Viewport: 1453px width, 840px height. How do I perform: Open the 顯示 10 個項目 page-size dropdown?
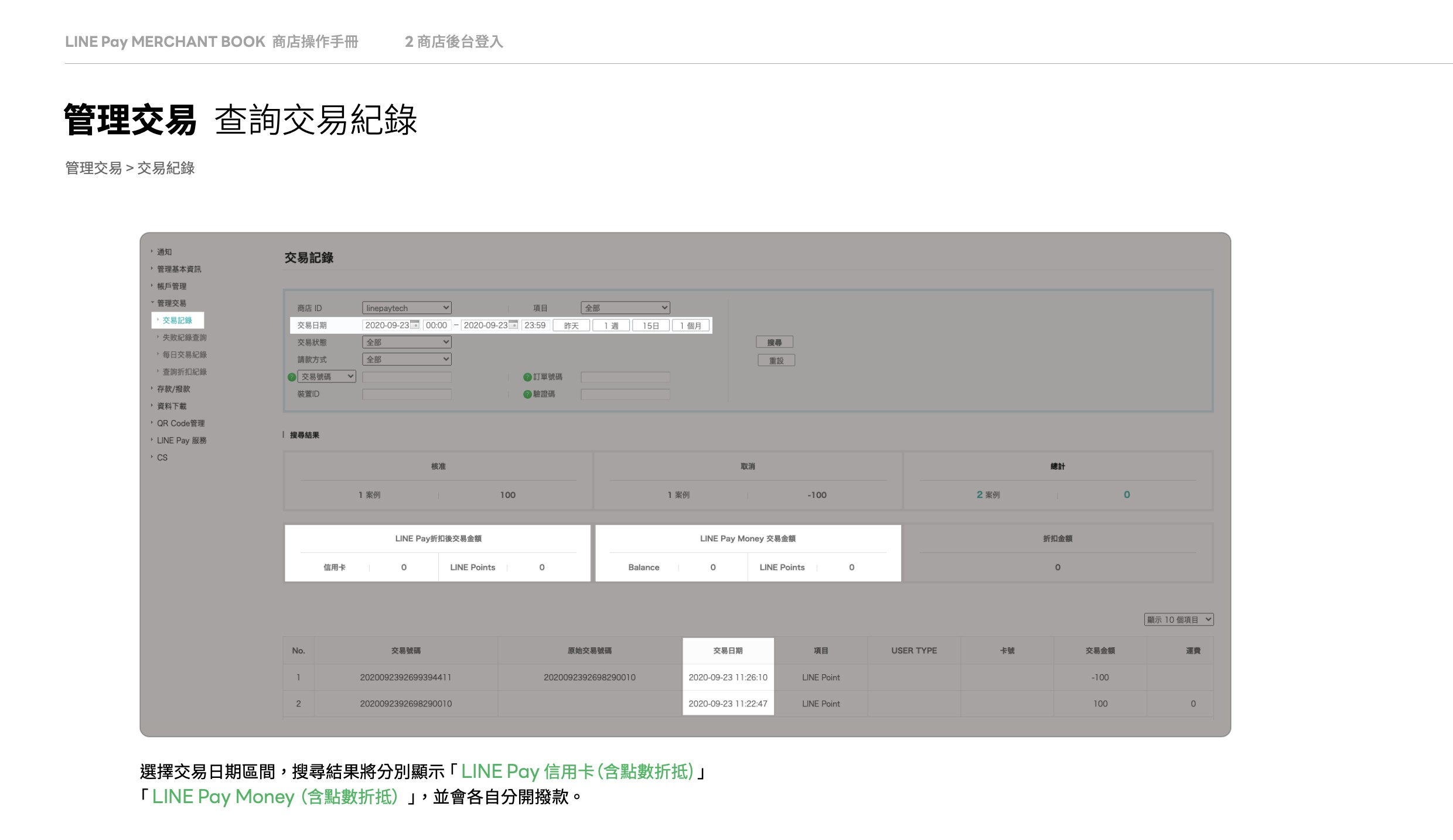(1178, 619)
